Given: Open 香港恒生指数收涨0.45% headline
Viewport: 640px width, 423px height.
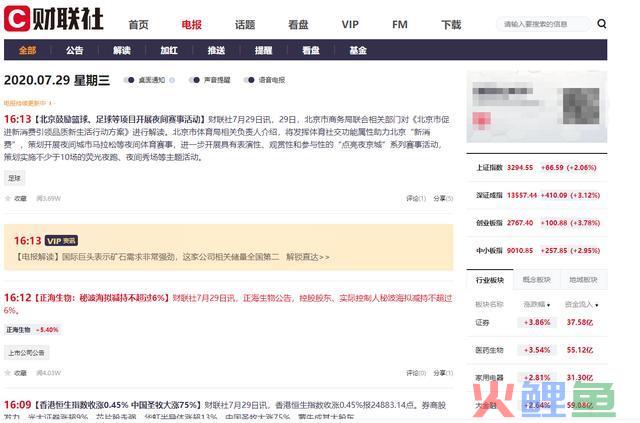Looking at the screenshot, I should point(118,405).
